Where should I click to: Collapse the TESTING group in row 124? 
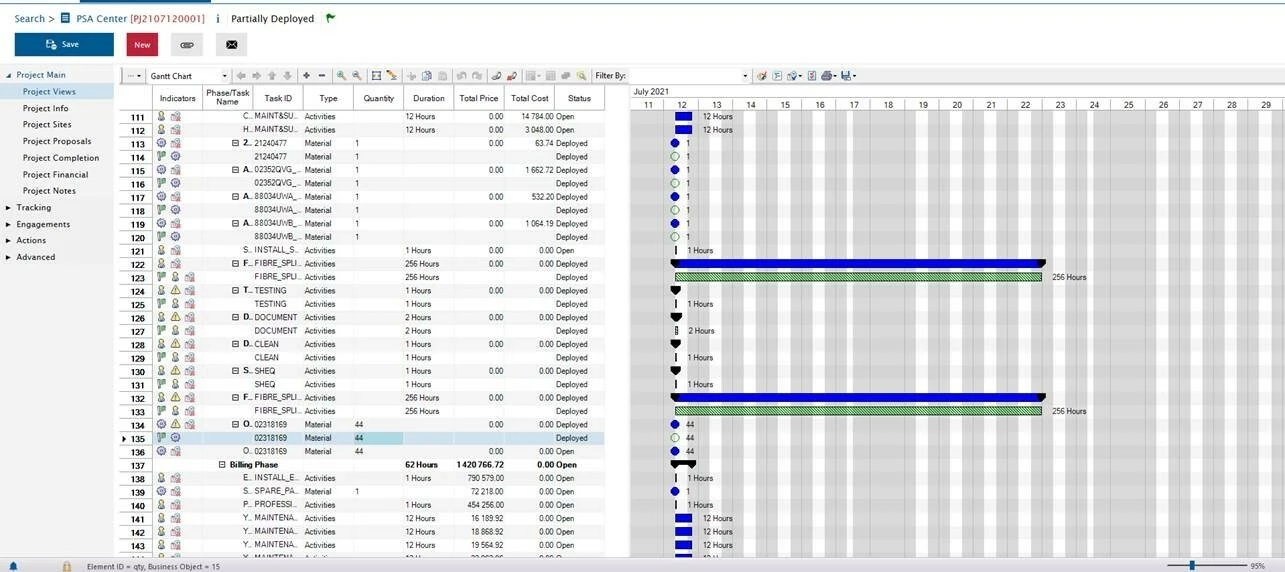(235, 291)
